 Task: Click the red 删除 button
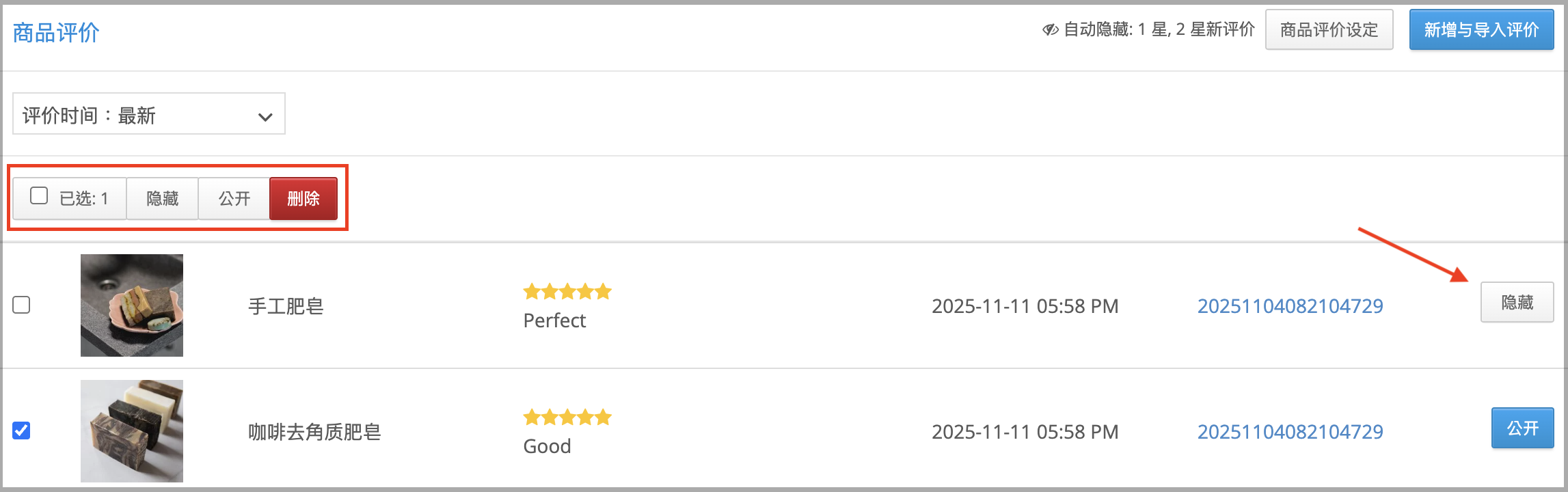coord(303,199)
